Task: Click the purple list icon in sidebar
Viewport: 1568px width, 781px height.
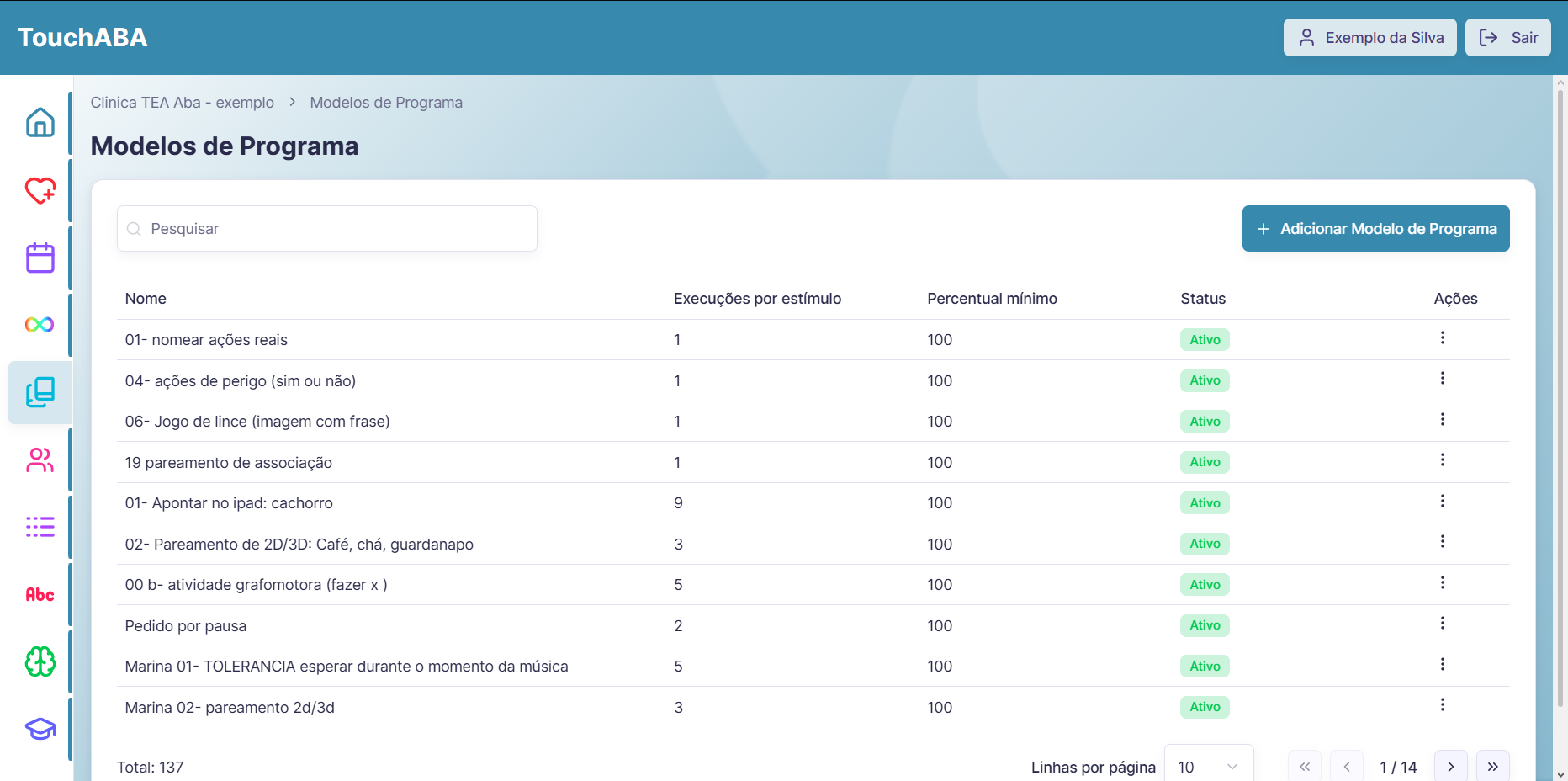Action: click(40, 527)
